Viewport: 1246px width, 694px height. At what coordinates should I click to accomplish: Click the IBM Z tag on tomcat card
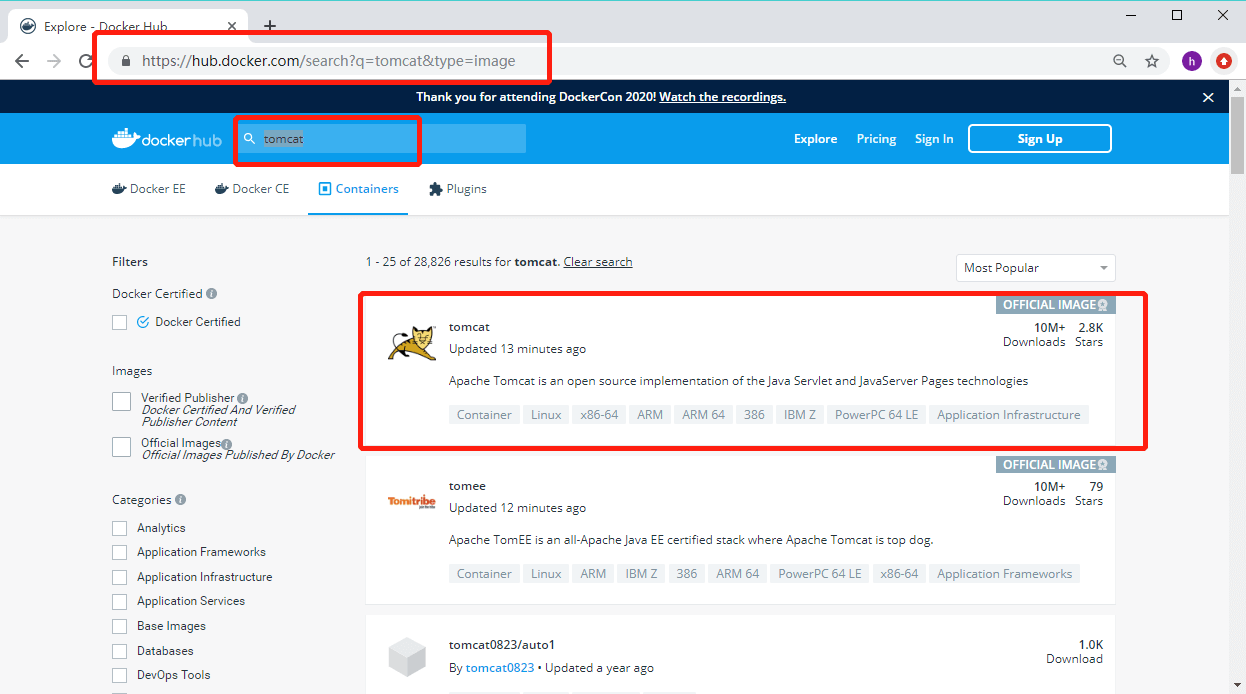800,415
